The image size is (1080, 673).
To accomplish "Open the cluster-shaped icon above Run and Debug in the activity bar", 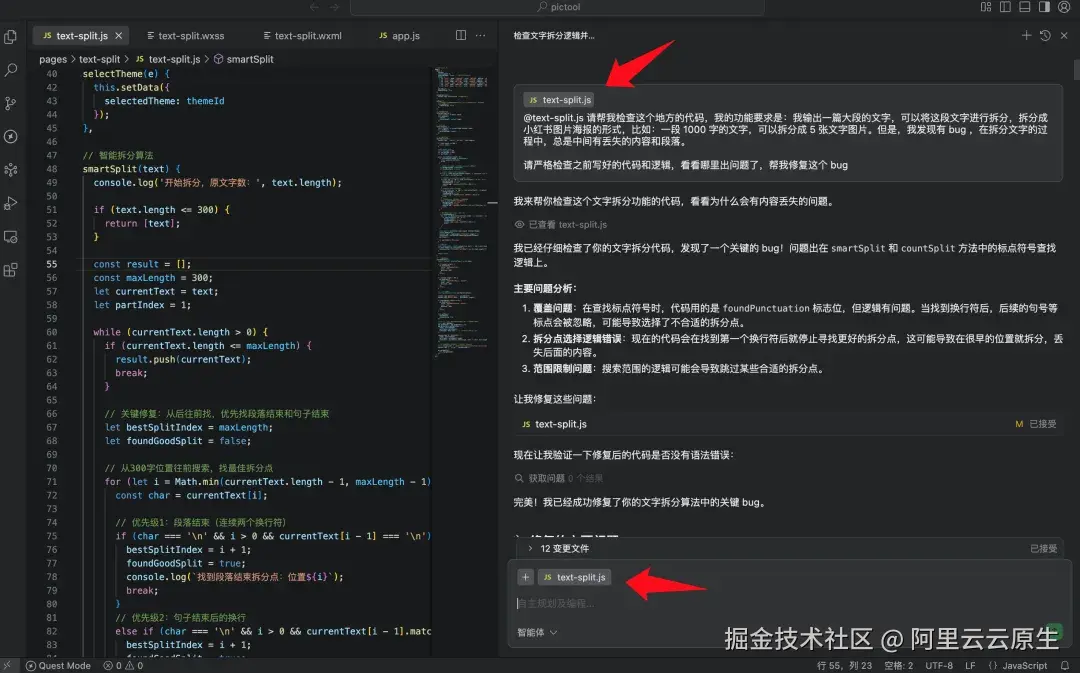I will coord(10,170).
